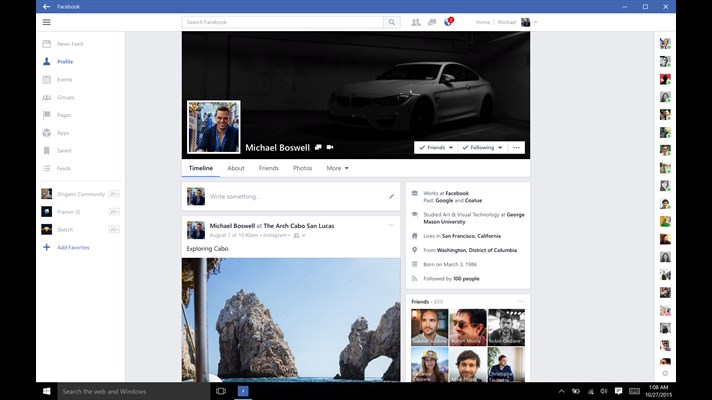This screenshot has width=712, height=400.
Task: Toggle the Friends status button on cover
Action: [x=436, y=148]
